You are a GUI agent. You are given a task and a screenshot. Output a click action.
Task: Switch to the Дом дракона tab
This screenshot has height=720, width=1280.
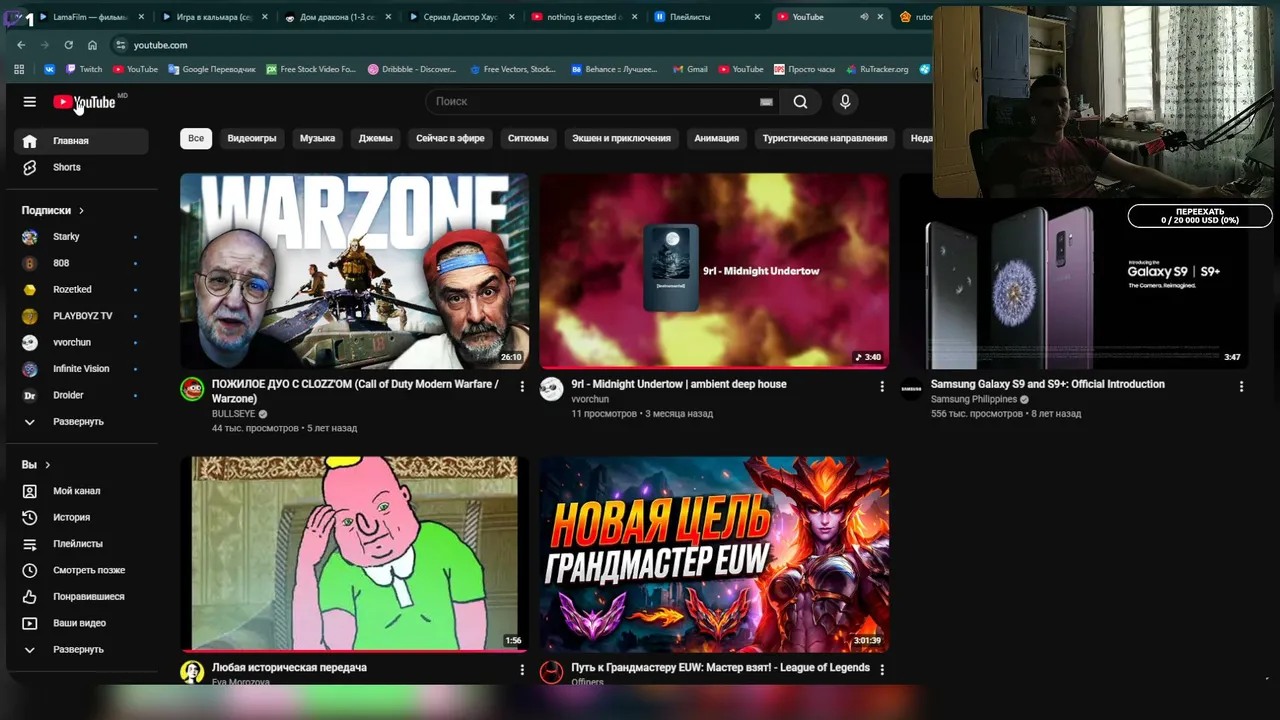point(338,17)
